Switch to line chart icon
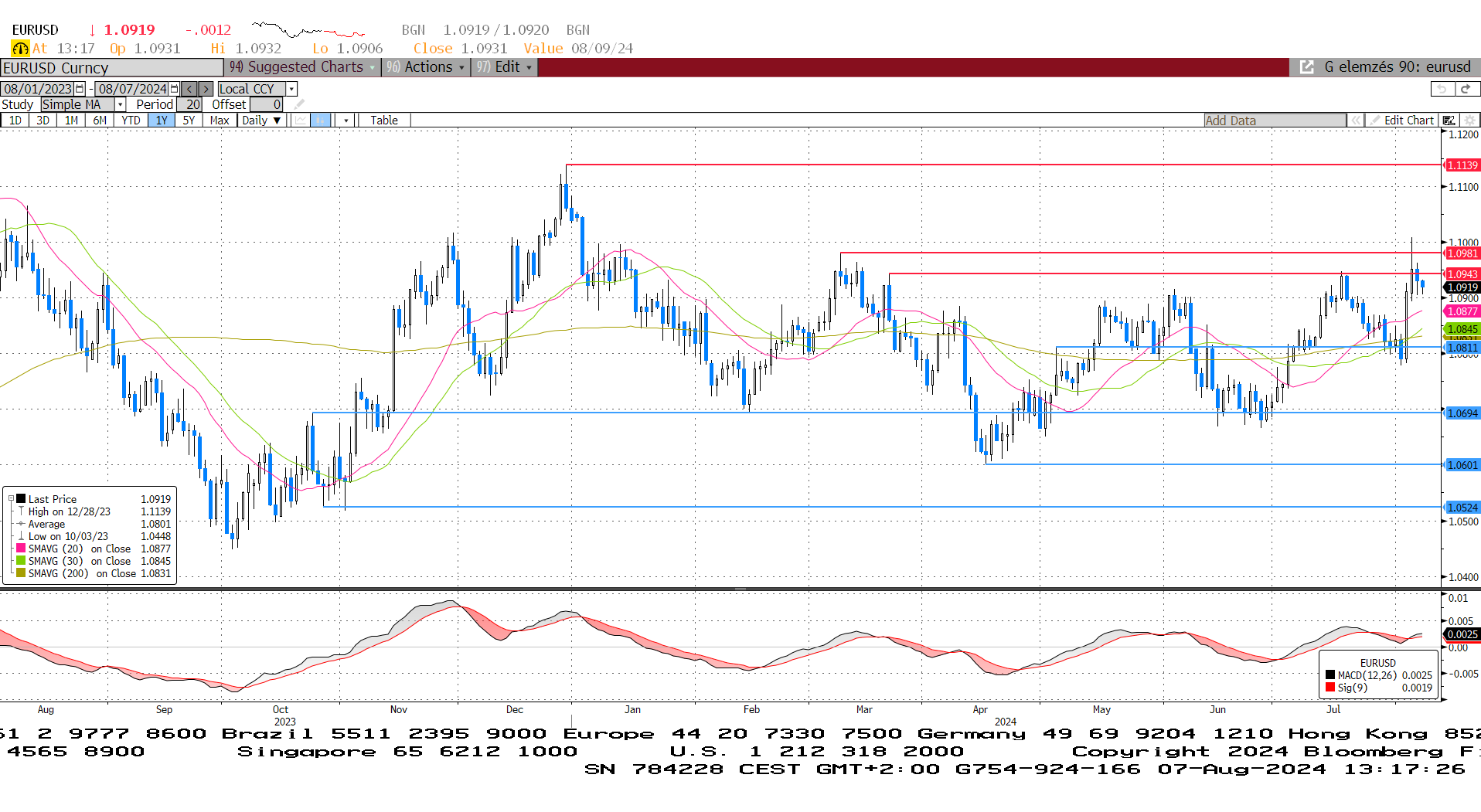The height and width of the screenshot is (812, 1481). tap(300, 121)
